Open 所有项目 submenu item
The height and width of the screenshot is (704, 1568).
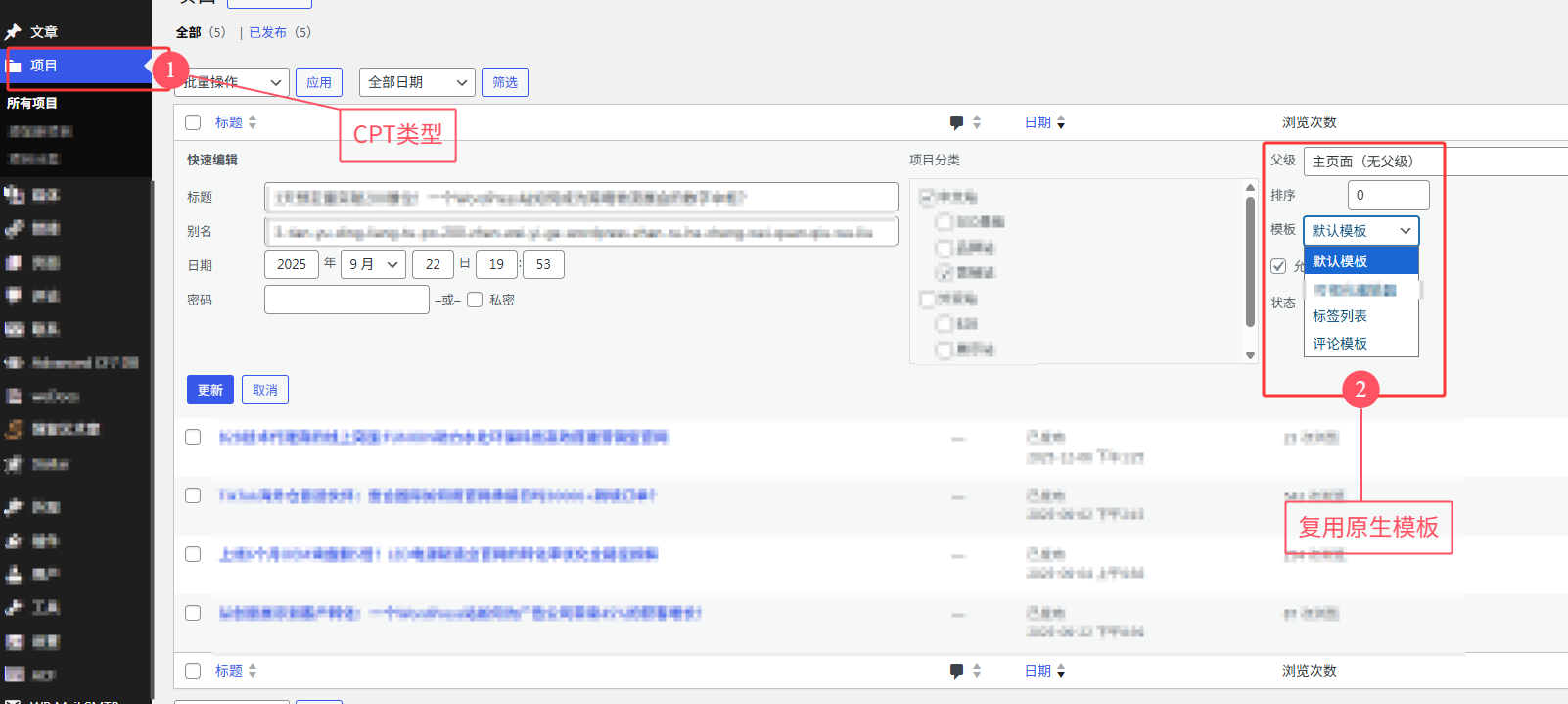tap(32, 103)
